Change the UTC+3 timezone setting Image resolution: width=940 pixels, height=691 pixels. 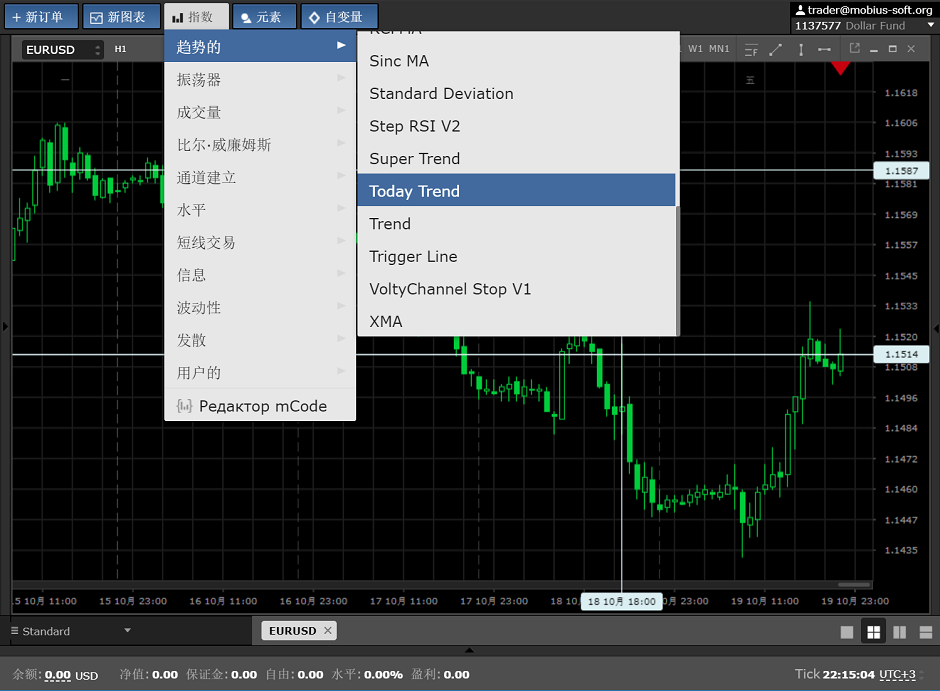[x=897, y=674]
